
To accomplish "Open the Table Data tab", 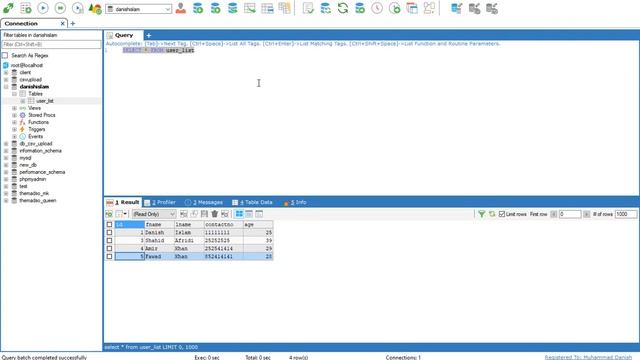I will (252, 202).
